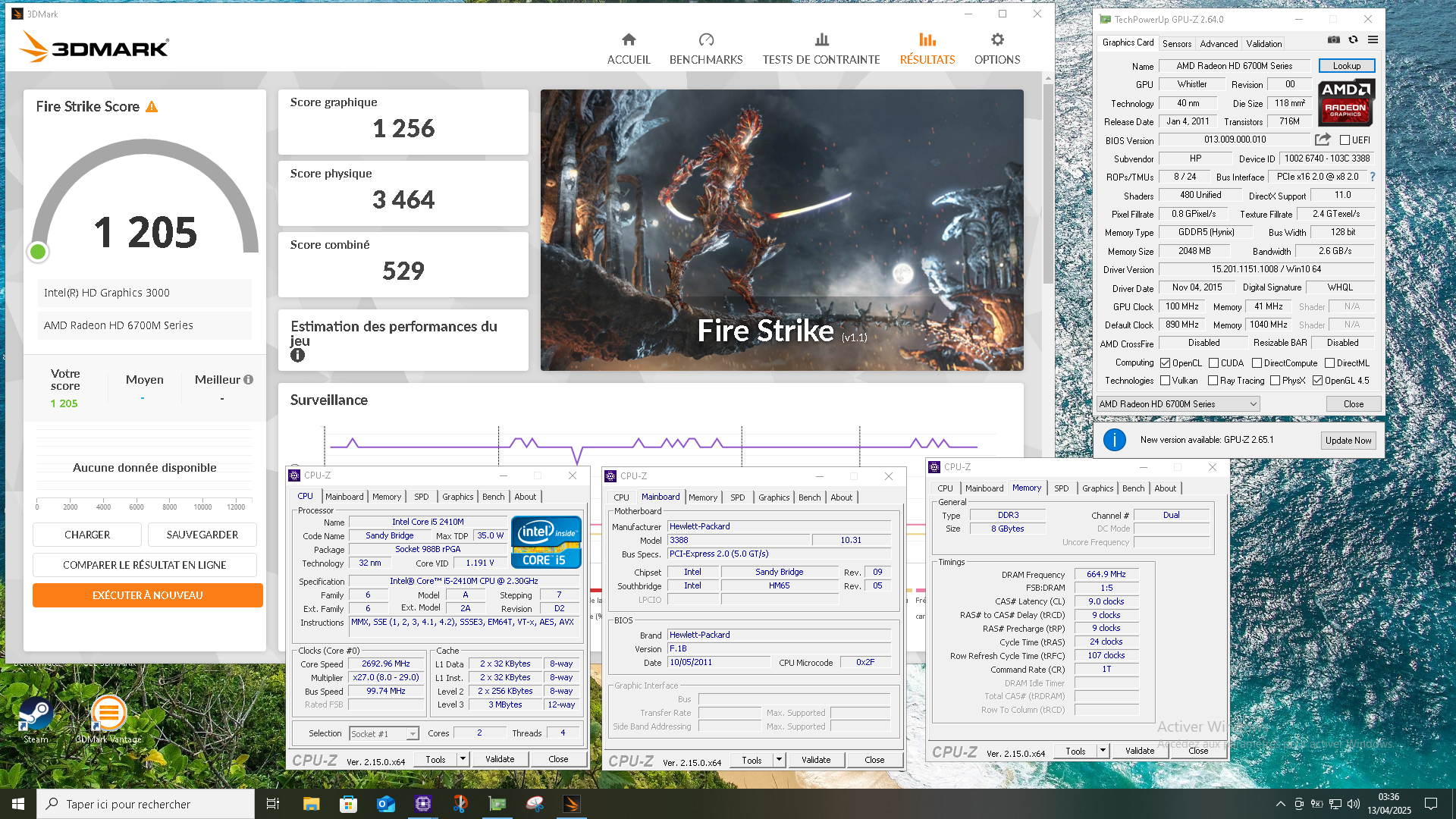Viewport: 1456px width, 819px height.
Task: Expand Tools dropdown arrow in CPU-Z CPU window
Action: [463, 759]
